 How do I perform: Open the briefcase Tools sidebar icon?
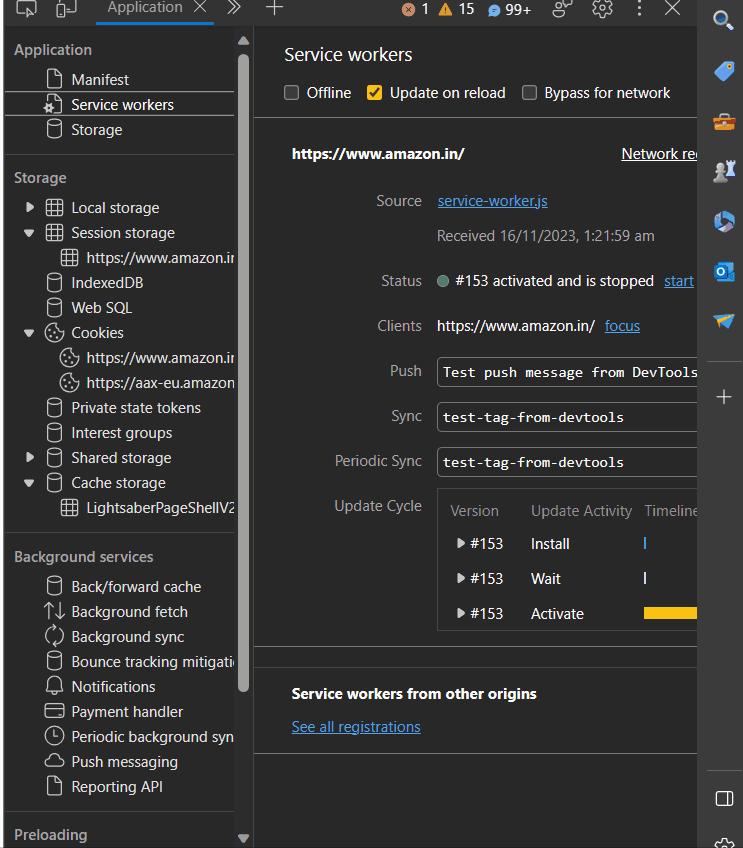click(x=724, y=121)
